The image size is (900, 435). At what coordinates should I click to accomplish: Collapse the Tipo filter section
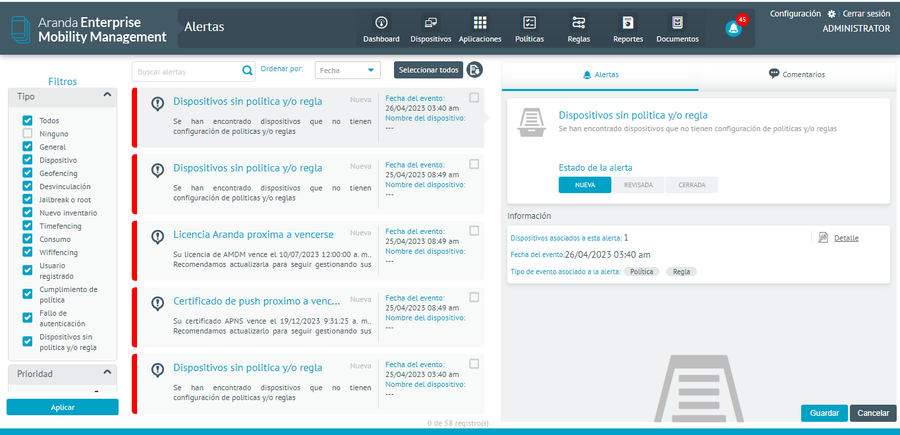[x=107, y=96]
